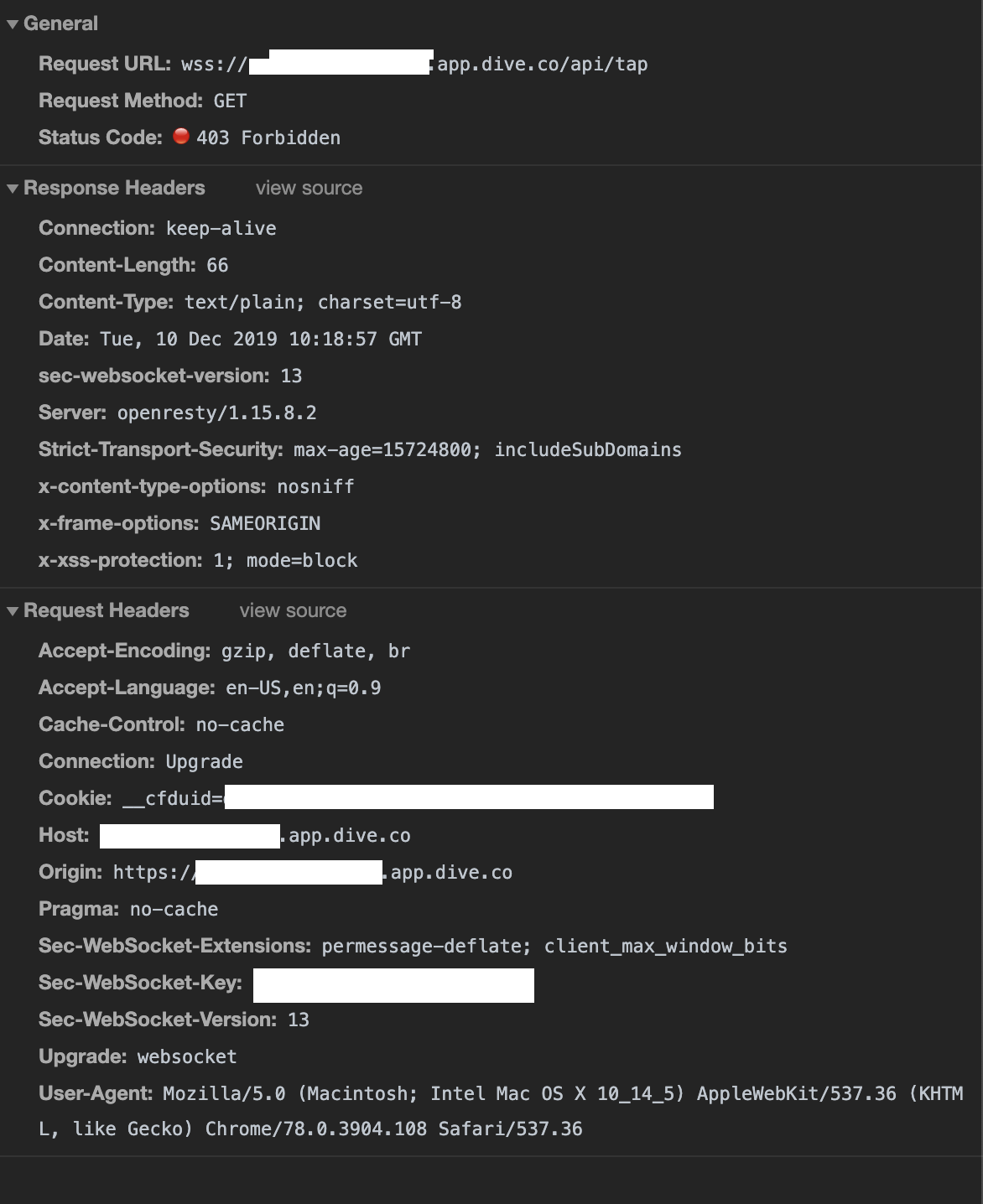Image resolution: width=983 pixels, height=1204 pixels.
Task: Click the General section heading
Action: tap(60, 23)
